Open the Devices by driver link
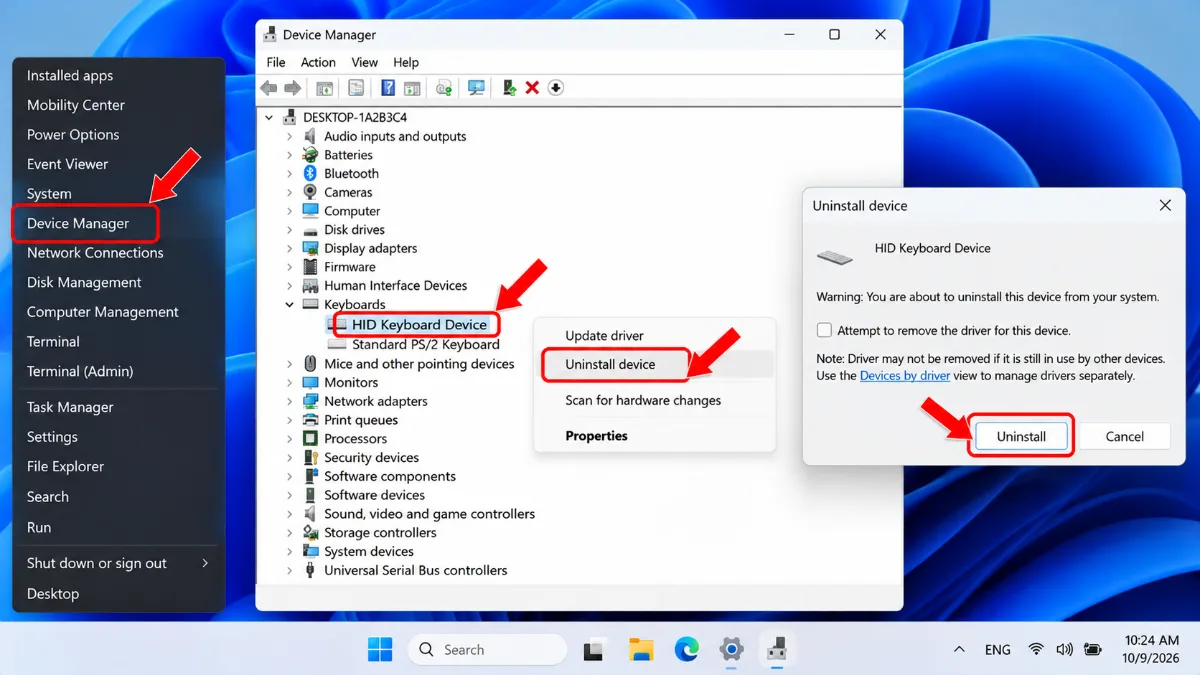This screenshot has height=675, width=1200. tap(905, 376)
